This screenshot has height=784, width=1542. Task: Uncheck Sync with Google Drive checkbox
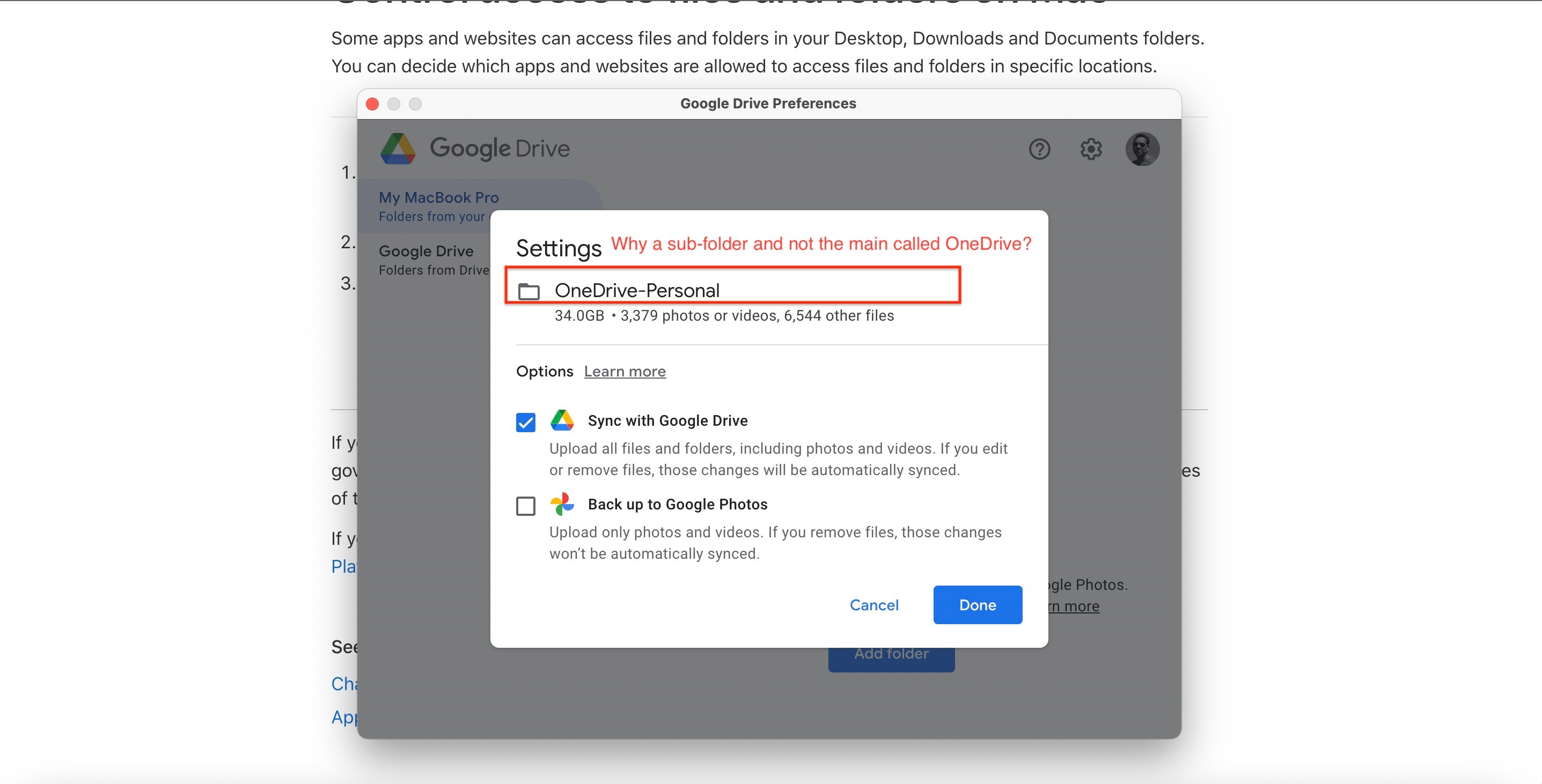click(526, 423)
